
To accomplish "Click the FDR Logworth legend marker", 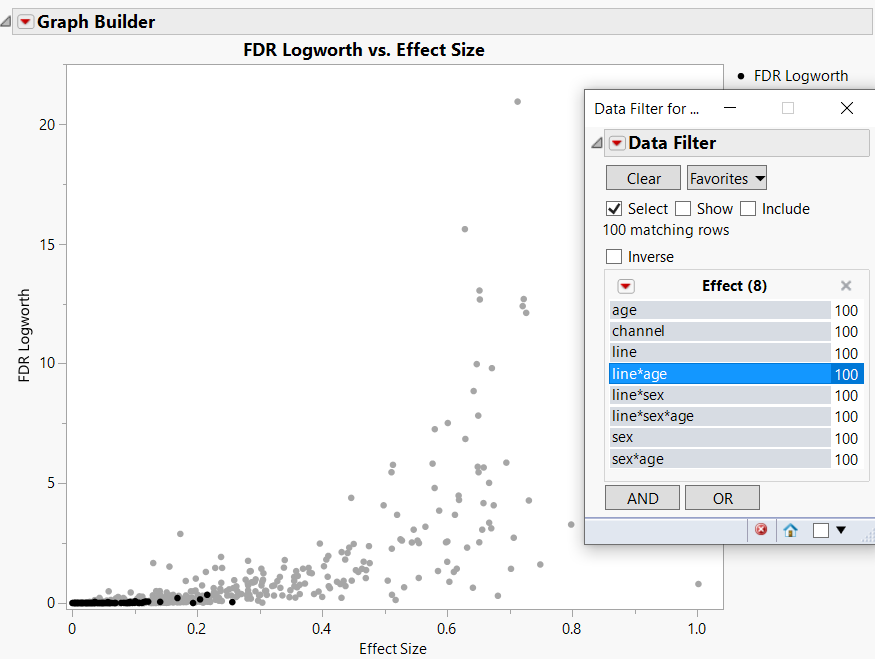I will point(740,75).
